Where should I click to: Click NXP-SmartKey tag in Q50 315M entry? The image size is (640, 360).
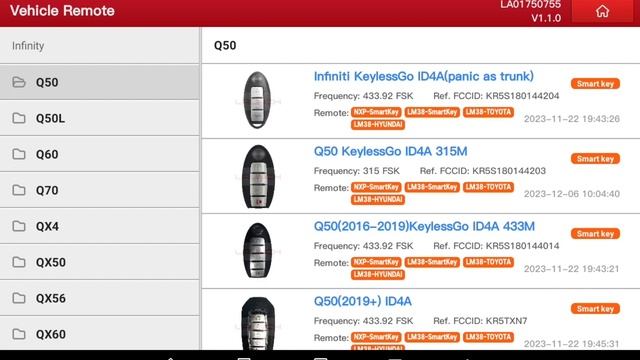pos(376,187)
